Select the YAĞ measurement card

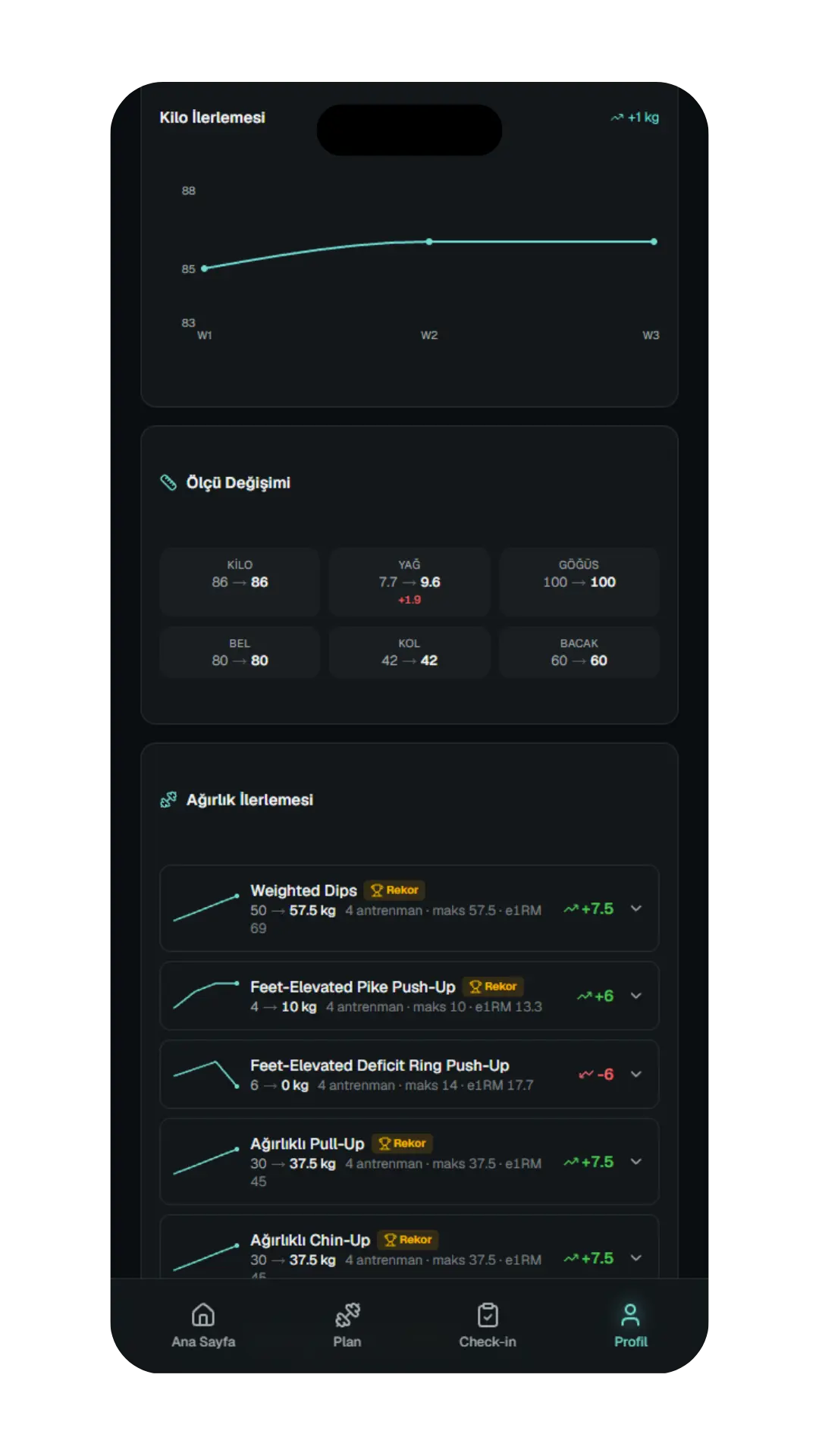click(409, 582)
